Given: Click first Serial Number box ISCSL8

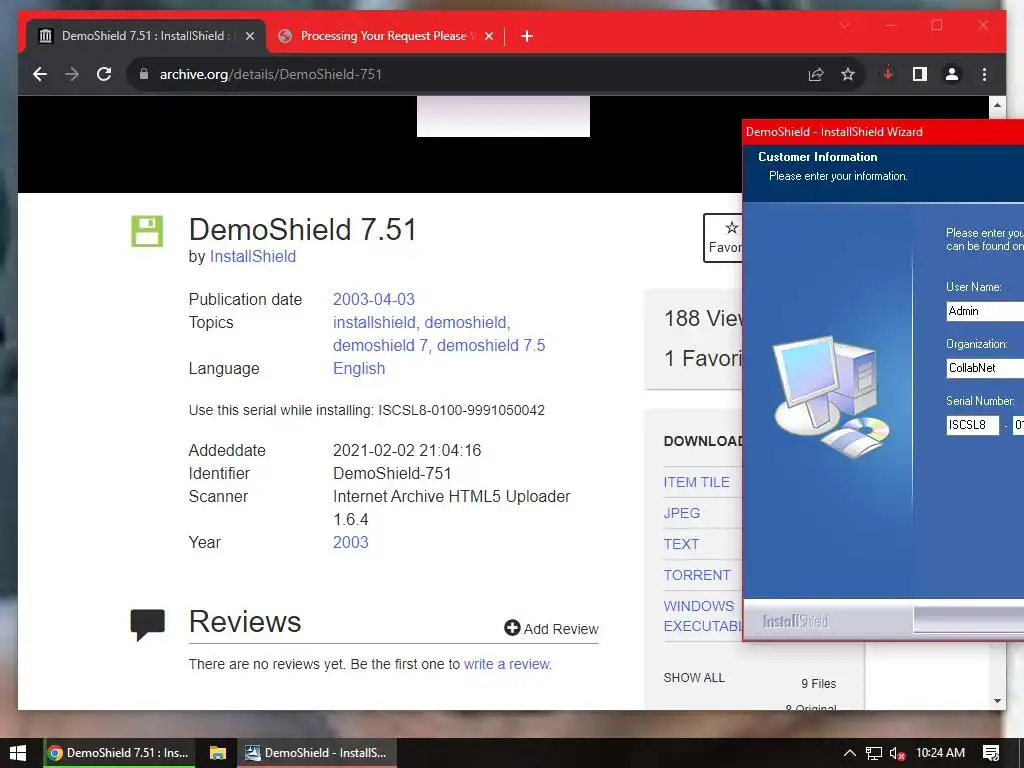Looking at the screenshot, I should pos(972,425).
